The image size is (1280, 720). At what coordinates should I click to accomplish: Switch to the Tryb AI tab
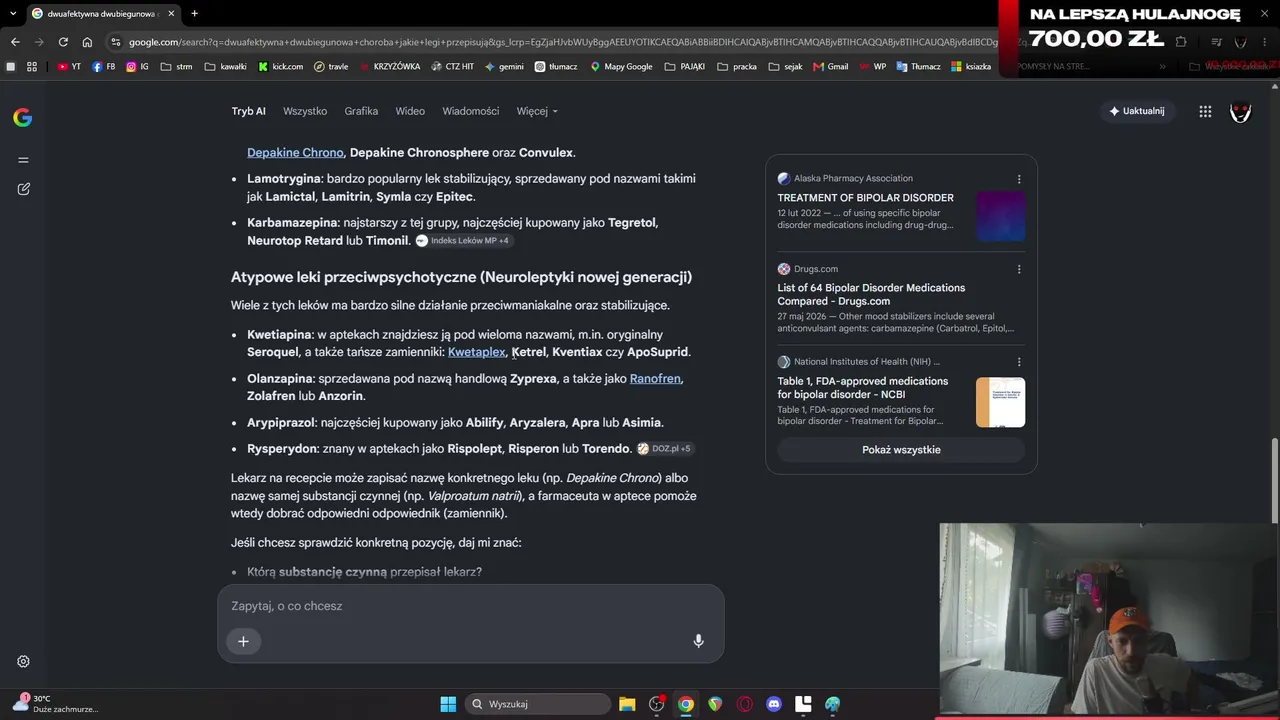pos(249,111)
